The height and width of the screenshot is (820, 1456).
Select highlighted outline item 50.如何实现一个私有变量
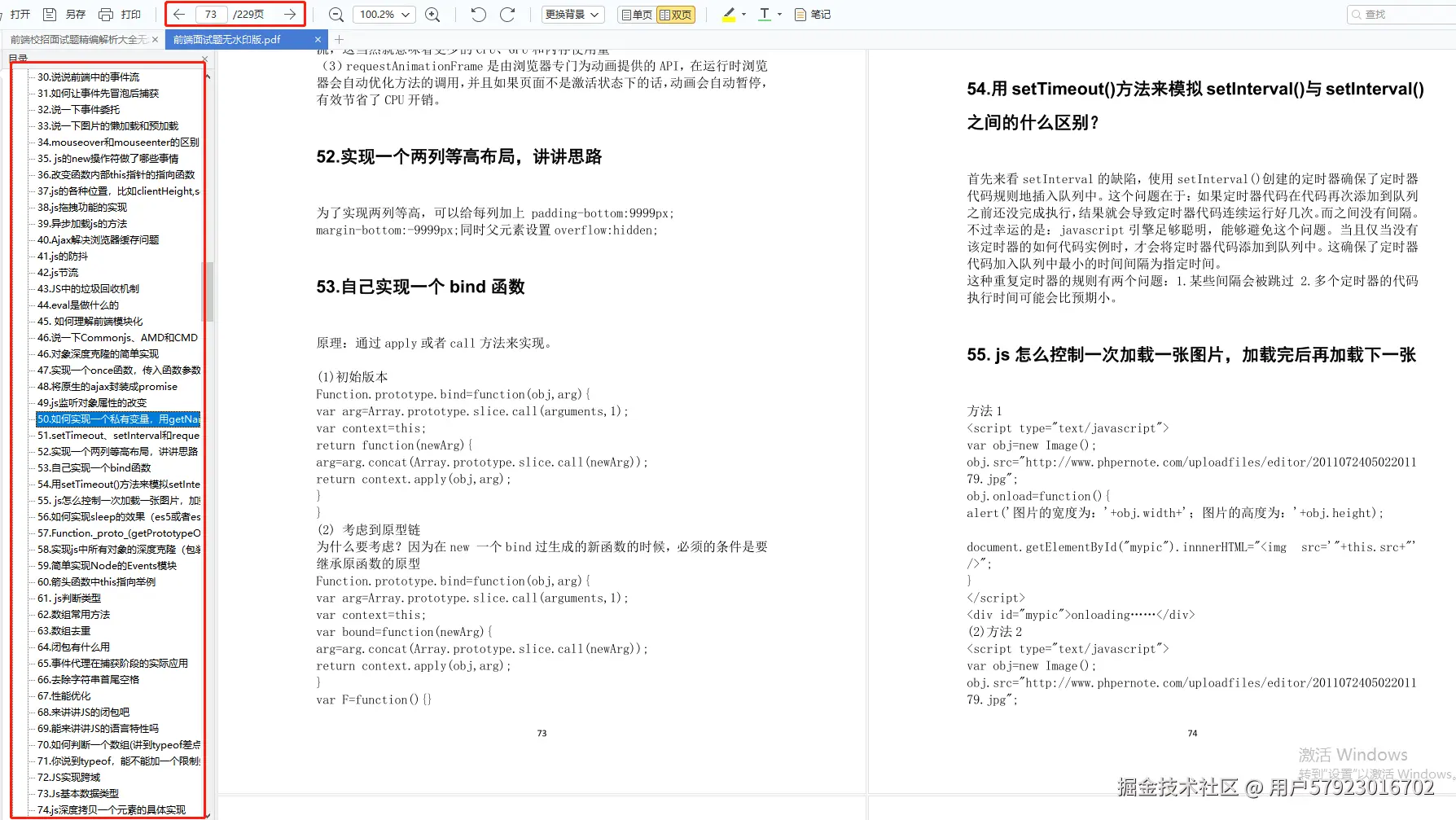click(x=118, y=419)
